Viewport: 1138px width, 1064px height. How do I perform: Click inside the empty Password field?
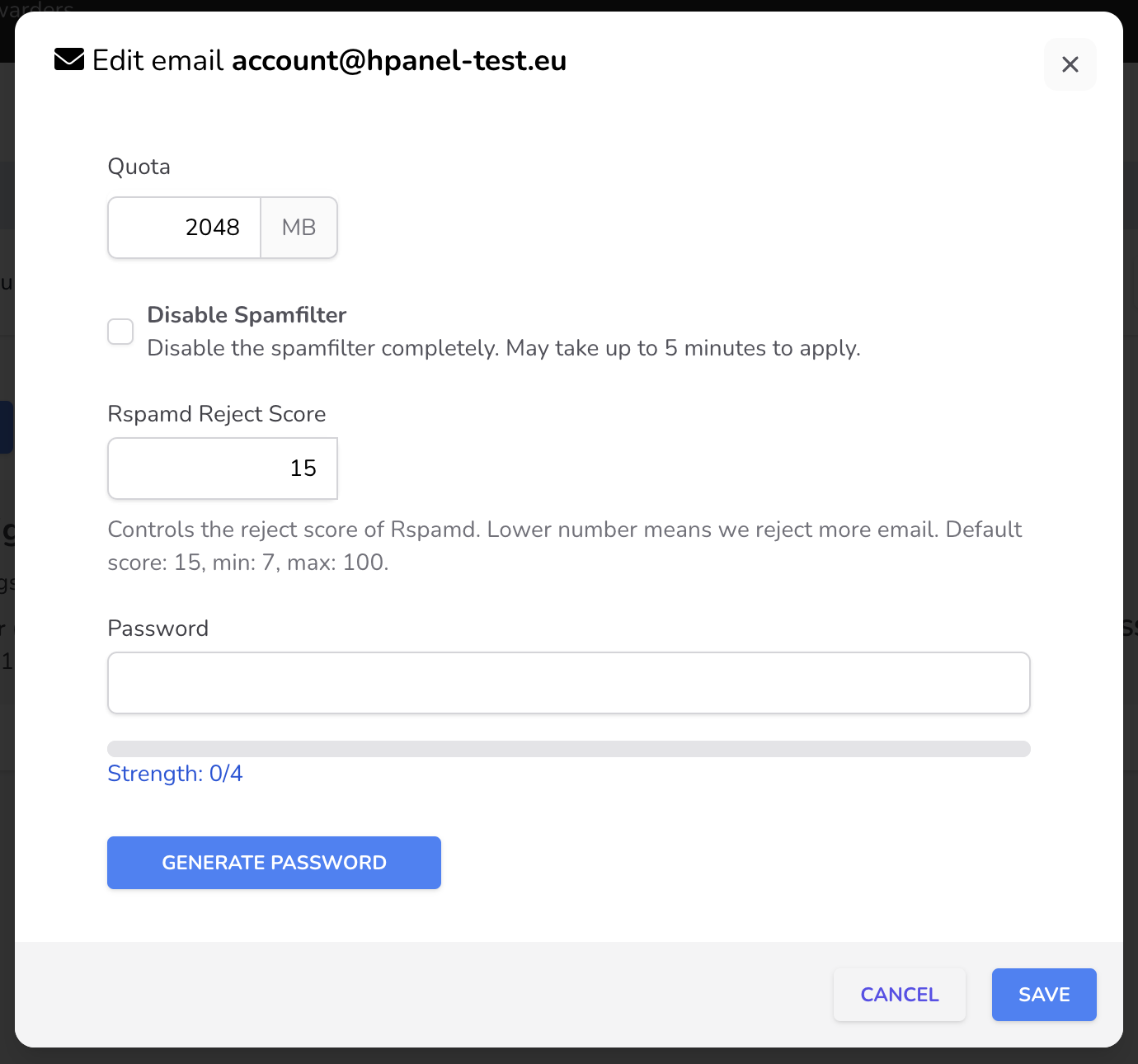click(x=569, y=683)
